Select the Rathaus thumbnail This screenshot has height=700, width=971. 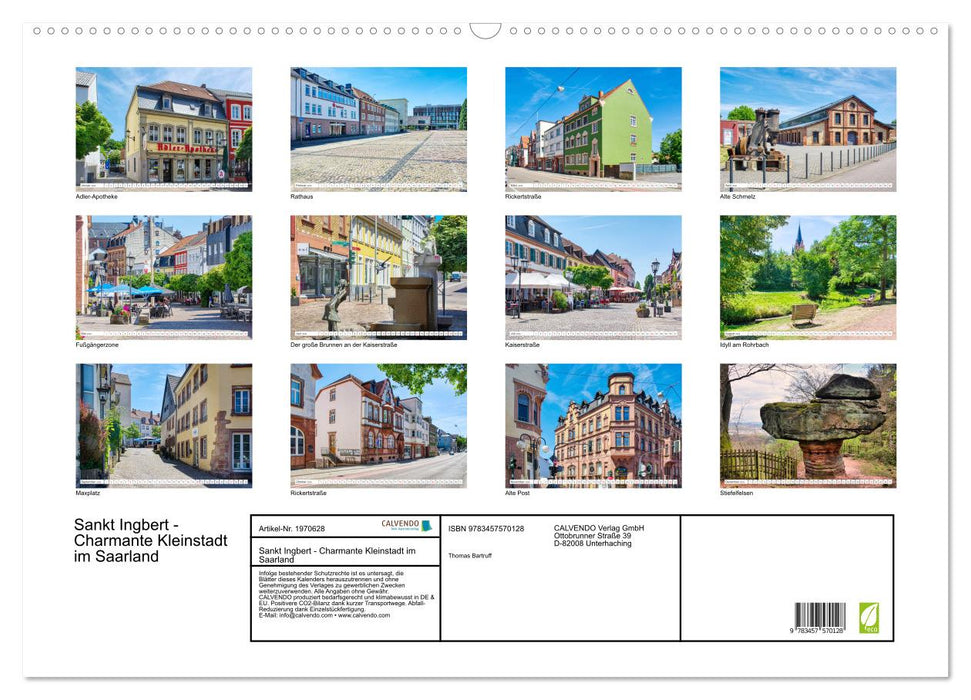coord(378,126)
